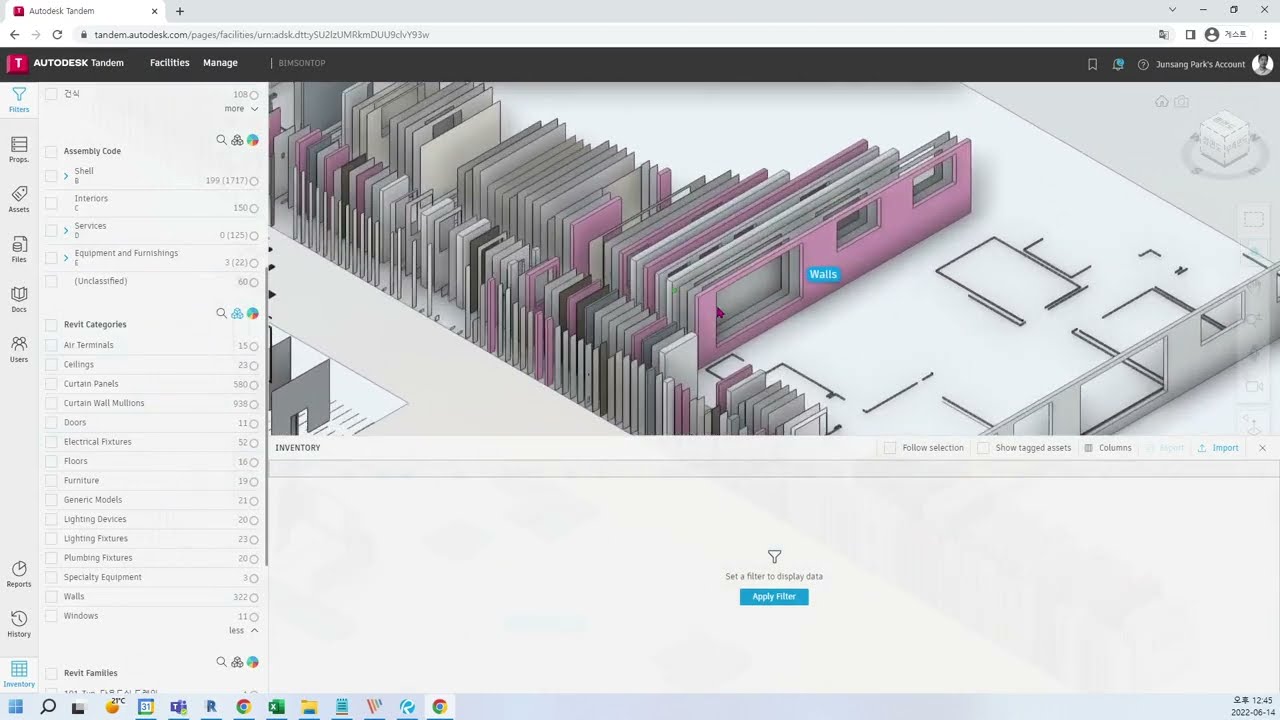Open Excel from the Windows taskbar
1280x720 pixels.
click(276, 707)
